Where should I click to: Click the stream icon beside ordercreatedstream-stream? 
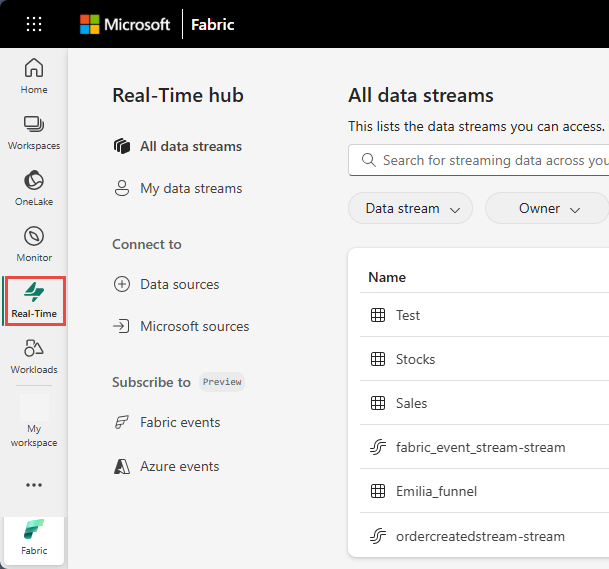click(x=378, y=536)
